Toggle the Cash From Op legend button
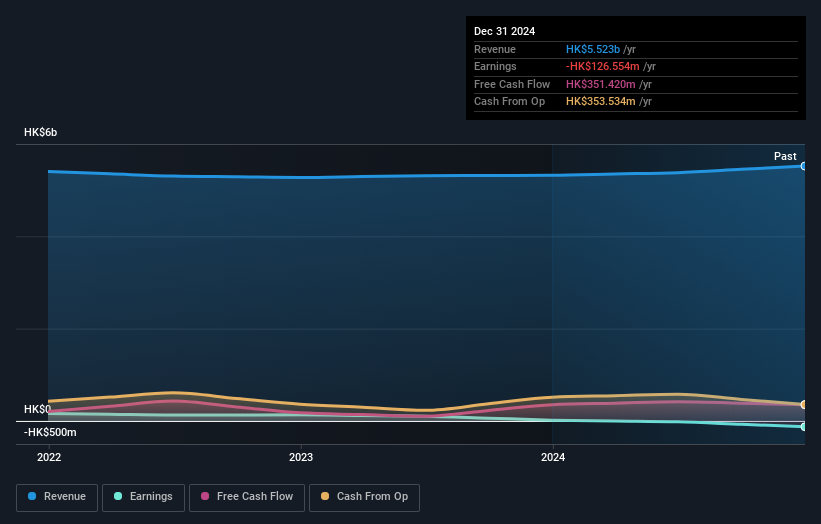The height and width of the screenshot is (524, 821). coord(364,497)
